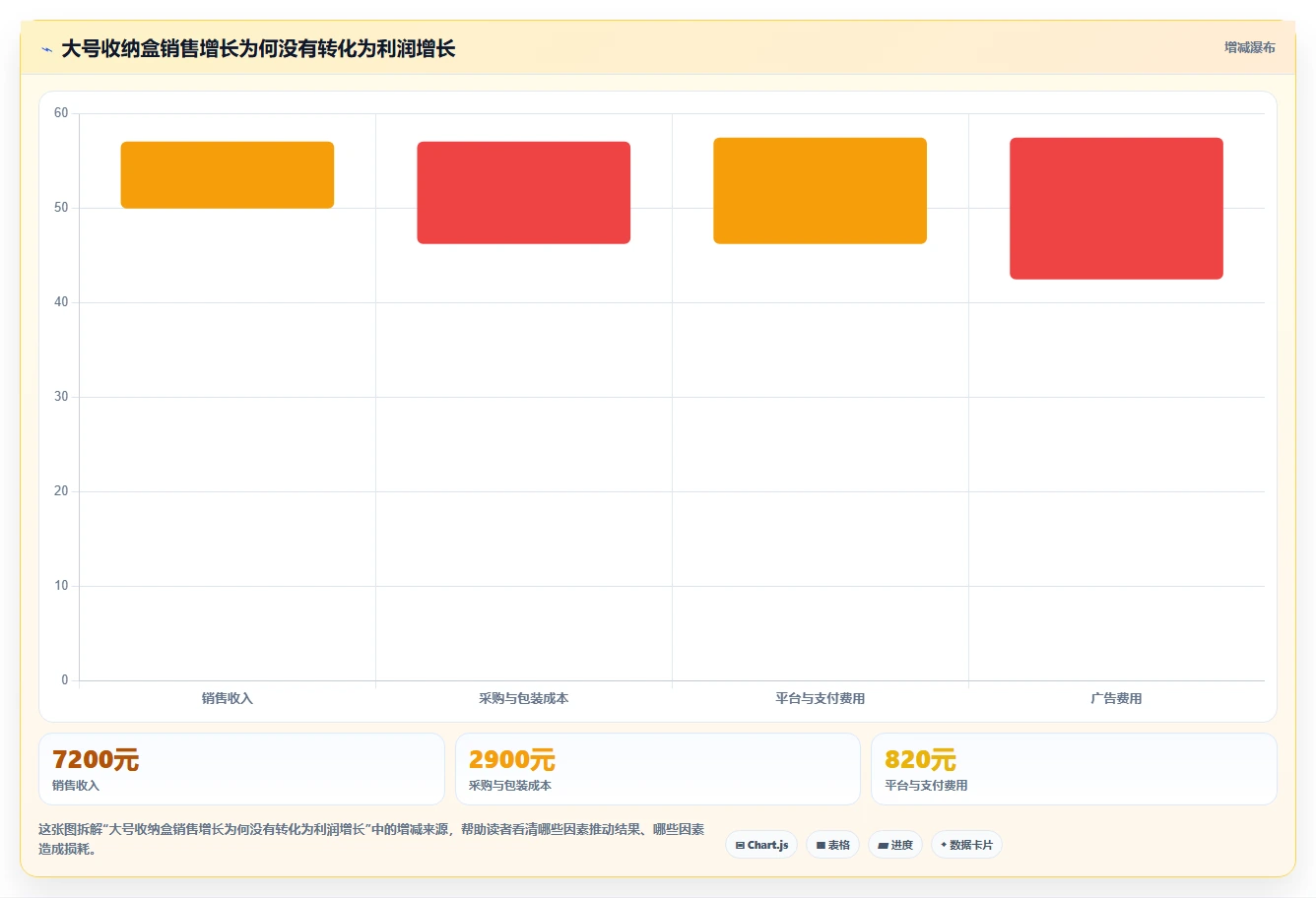Click the 2900元 采购与包装成本 data card
This screenshot has width=1316, height=898.
point(657,769)
